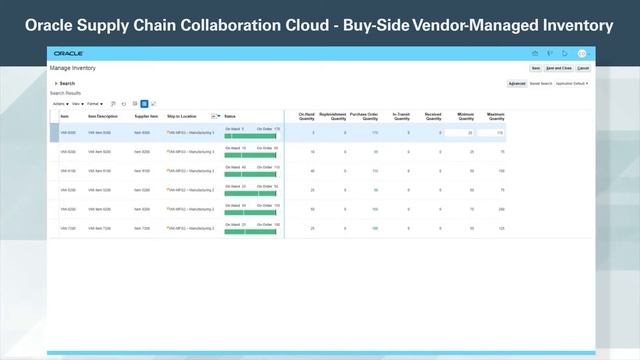Screen dimensions: 640x360
Task: Click the Minimum Quantity input in selected row
Action: (459, 133)
